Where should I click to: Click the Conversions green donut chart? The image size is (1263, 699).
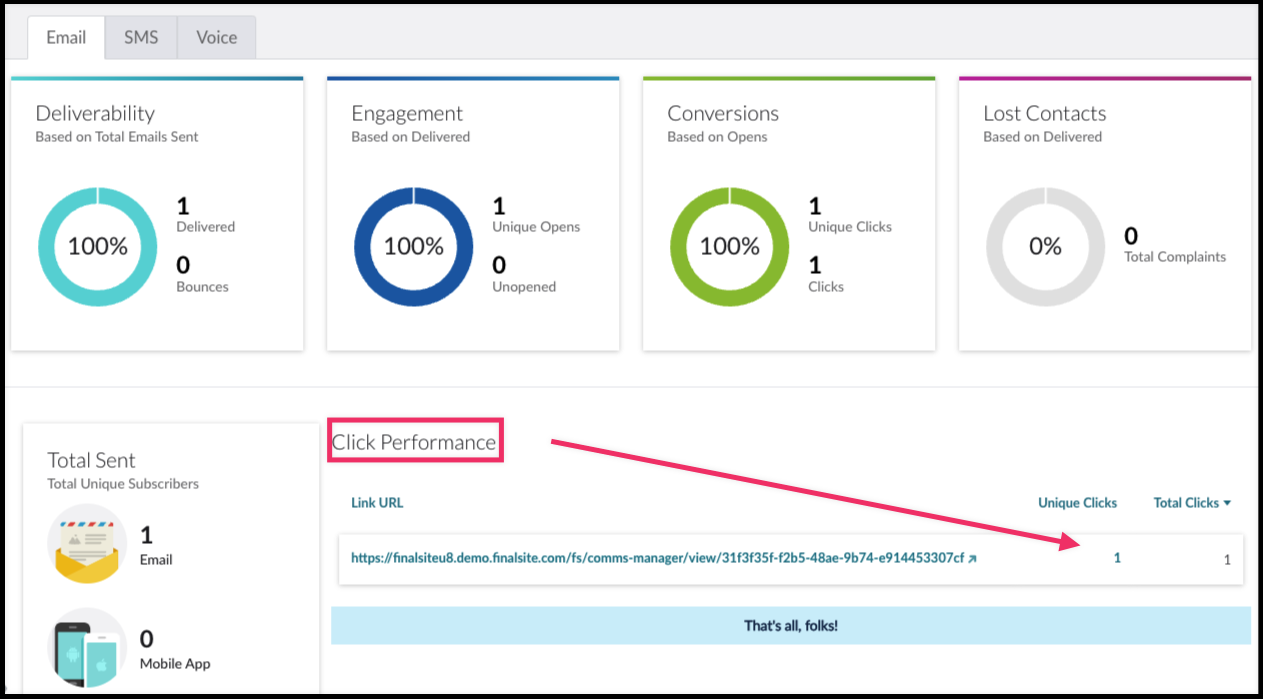click(729, 246)
